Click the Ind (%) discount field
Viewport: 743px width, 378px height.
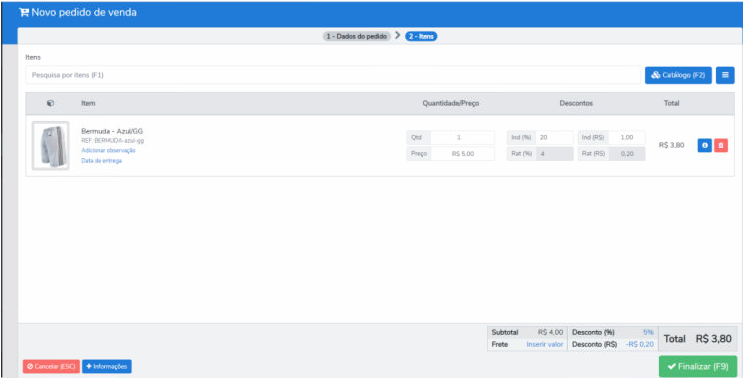(x=554, y=137)
